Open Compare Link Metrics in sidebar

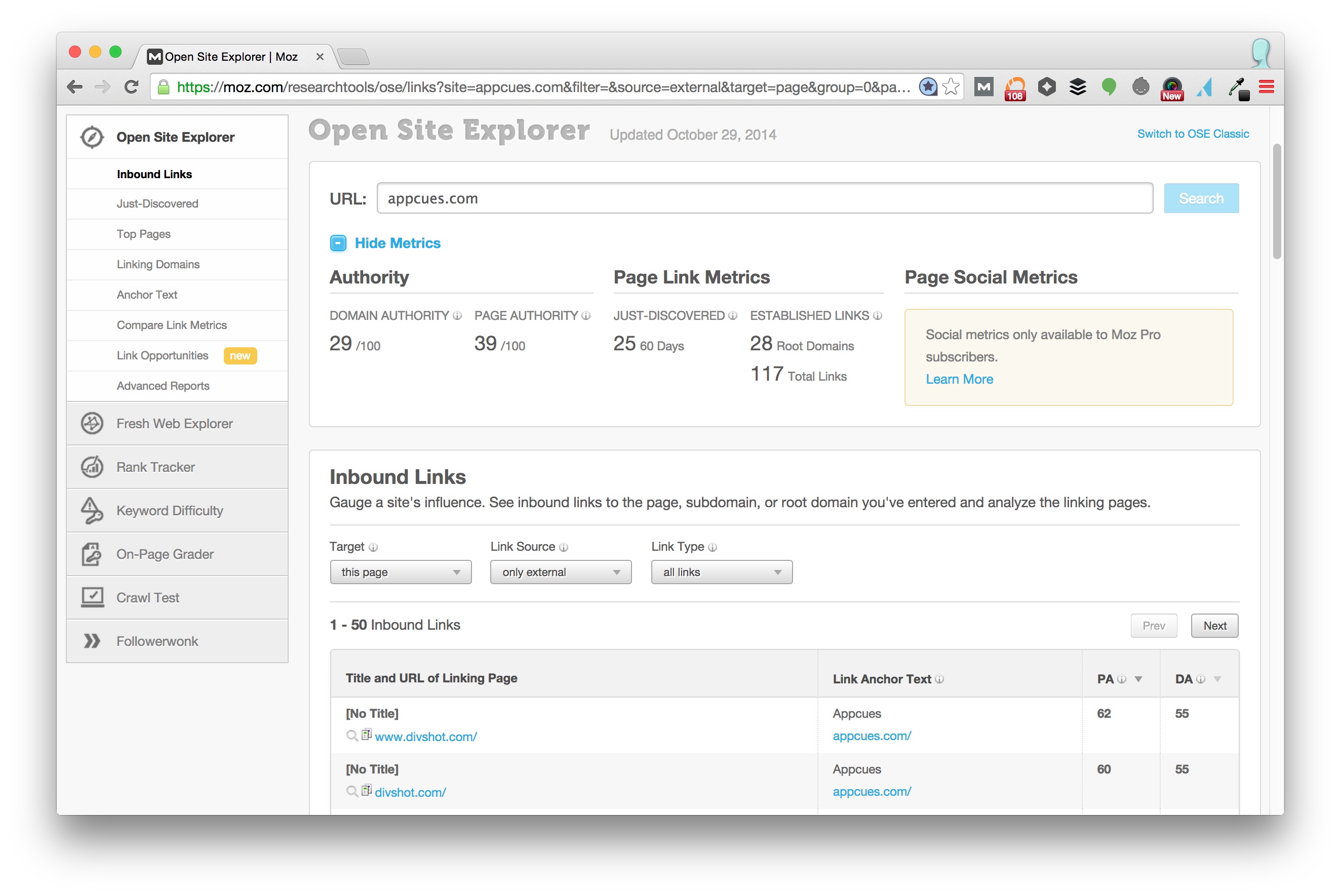pos(172,324)
